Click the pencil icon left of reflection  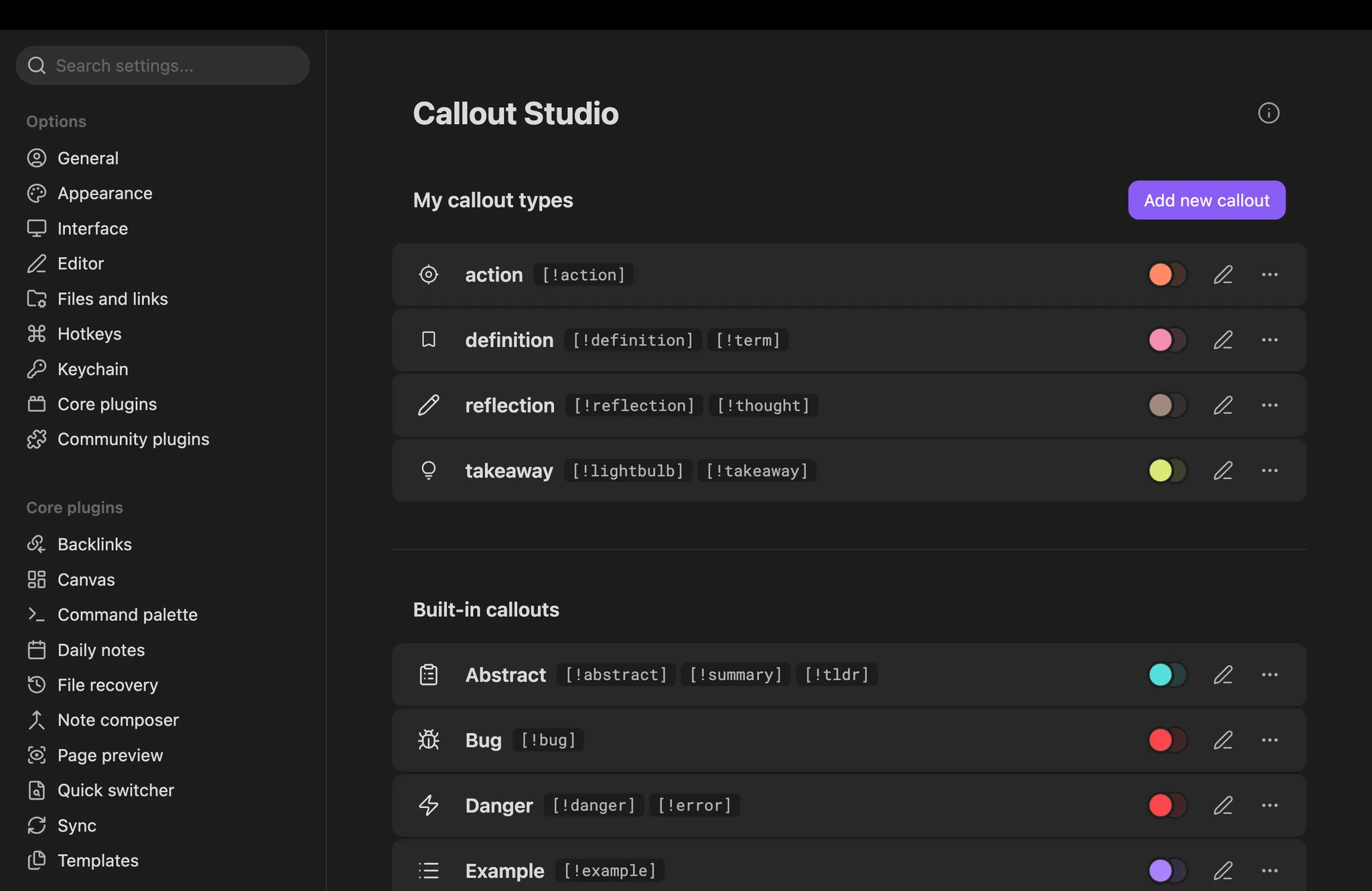[x=429, y=405]
